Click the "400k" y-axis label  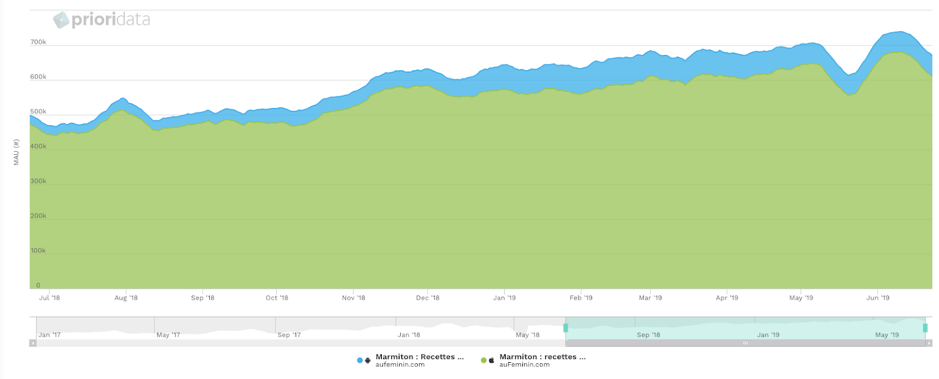(38, 147)
